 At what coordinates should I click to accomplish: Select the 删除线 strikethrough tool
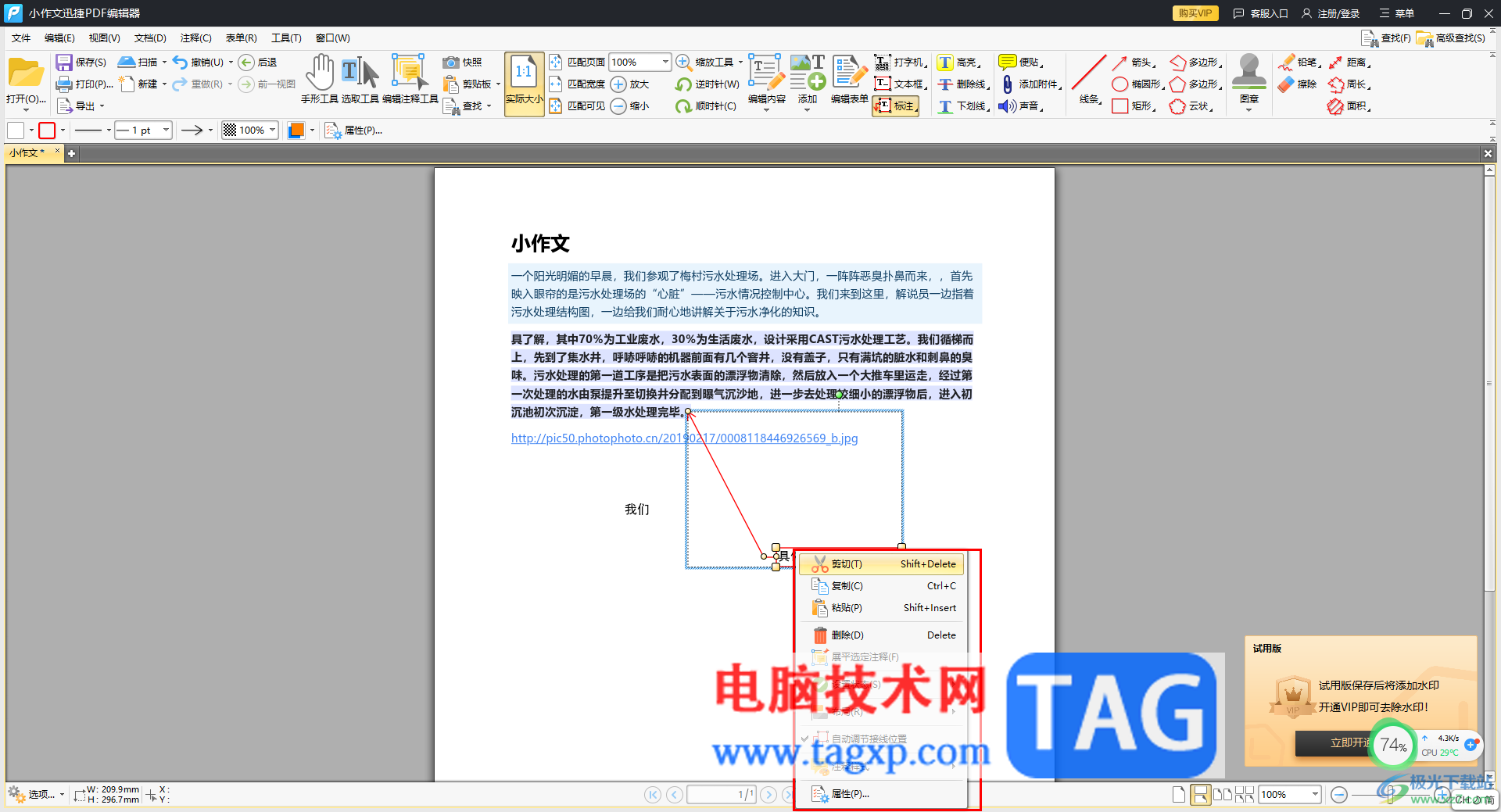tap(963, 84)
